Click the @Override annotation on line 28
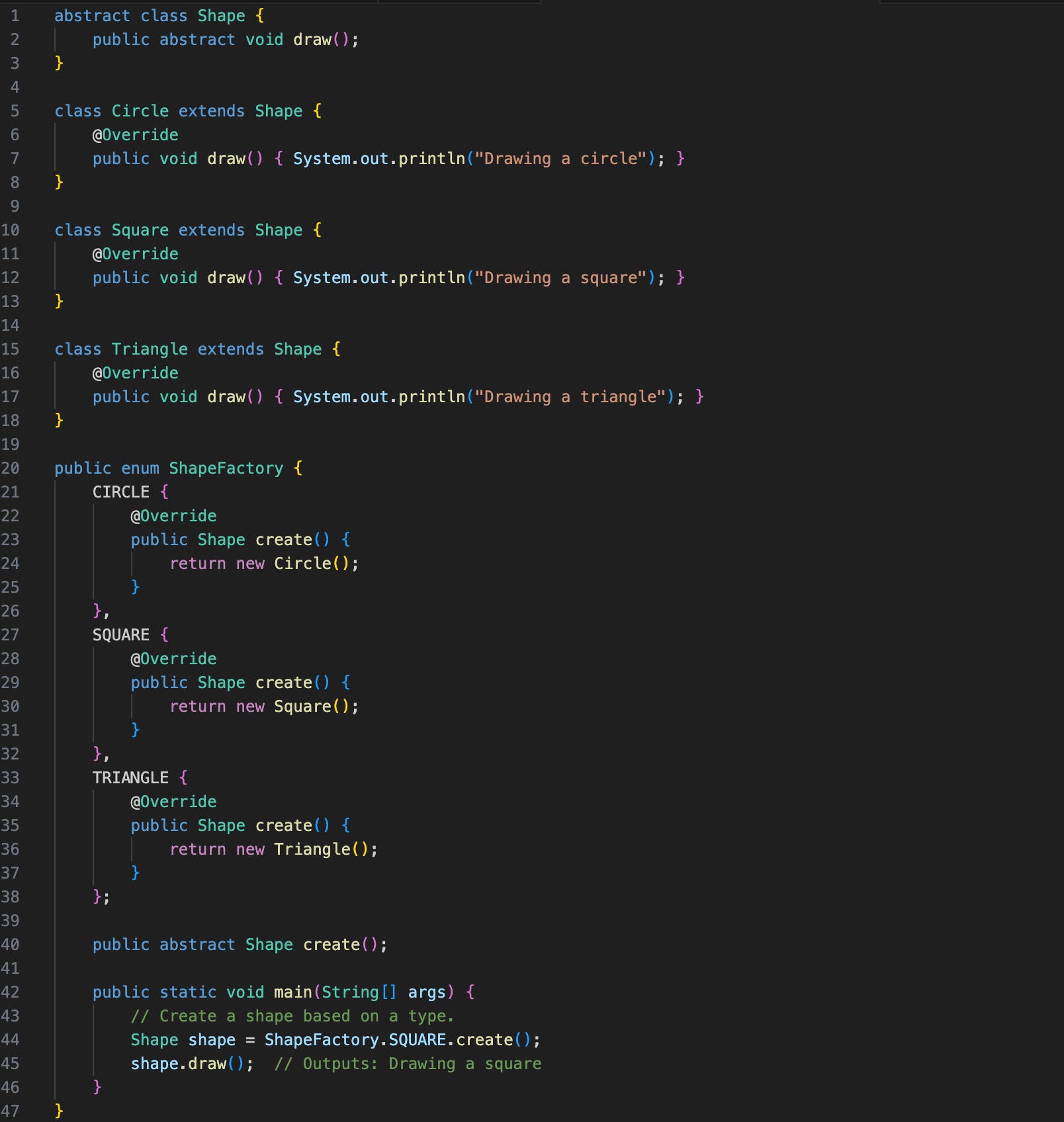Viewport: 1064px width, 1122px height. 173,659
